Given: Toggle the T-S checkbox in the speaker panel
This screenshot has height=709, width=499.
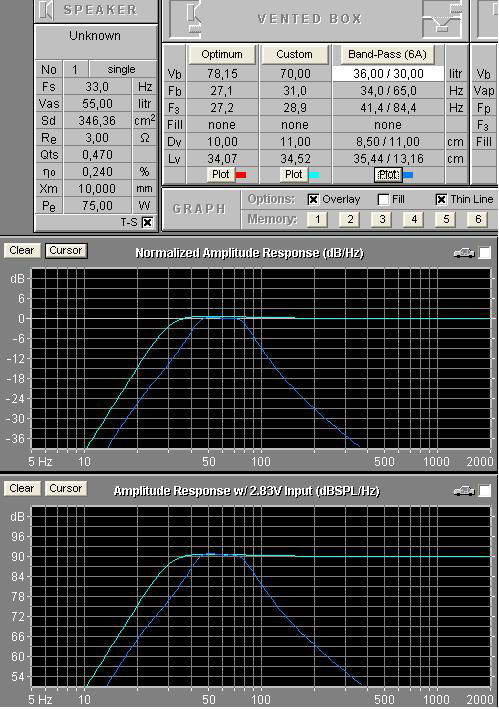Looking at the screenshot, I should click(147, 222).
